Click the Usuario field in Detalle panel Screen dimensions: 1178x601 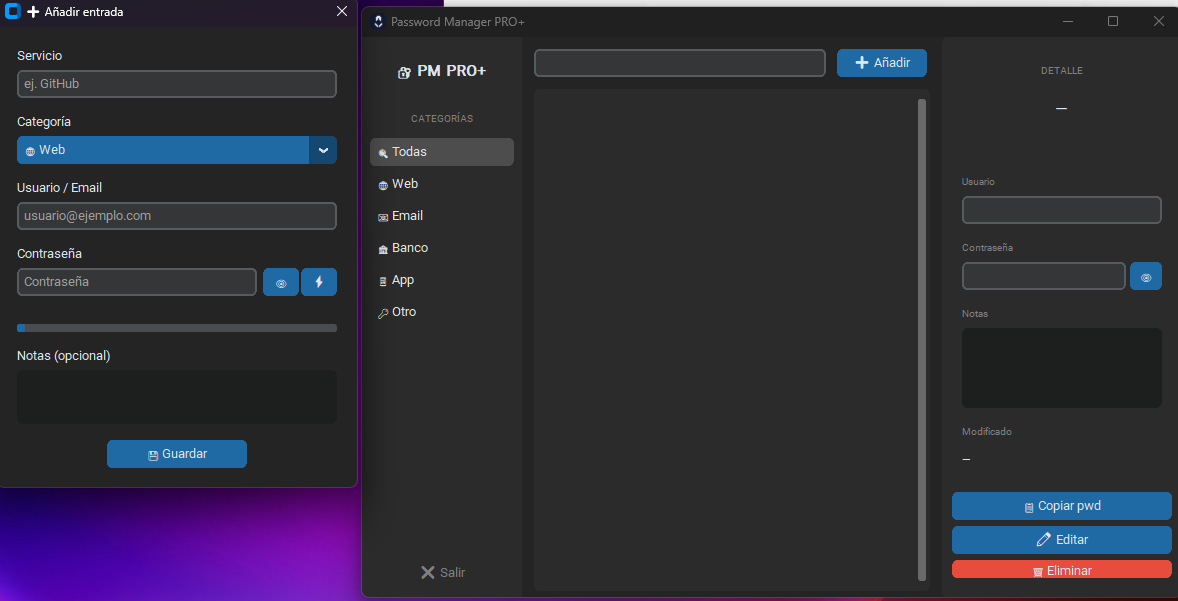[1062, 210]
